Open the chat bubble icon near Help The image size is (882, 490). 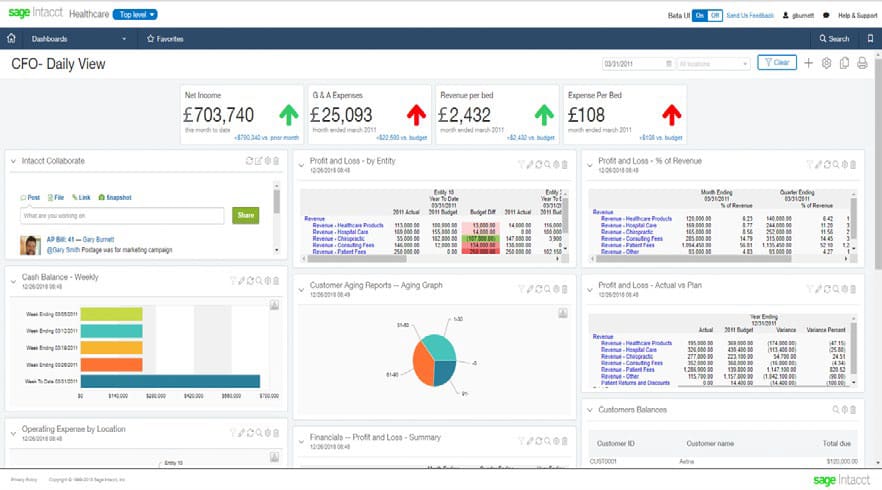(826, 15)
